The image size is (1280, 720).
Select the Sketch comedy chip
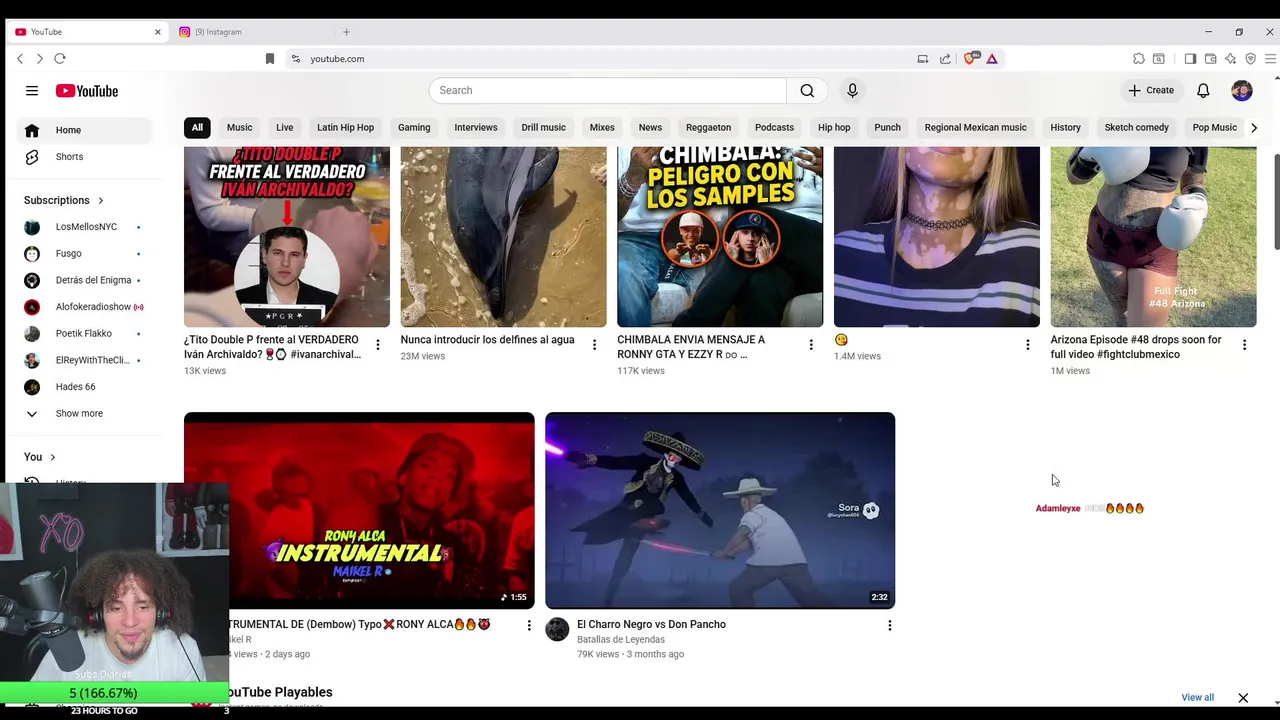coord(1136,127)
